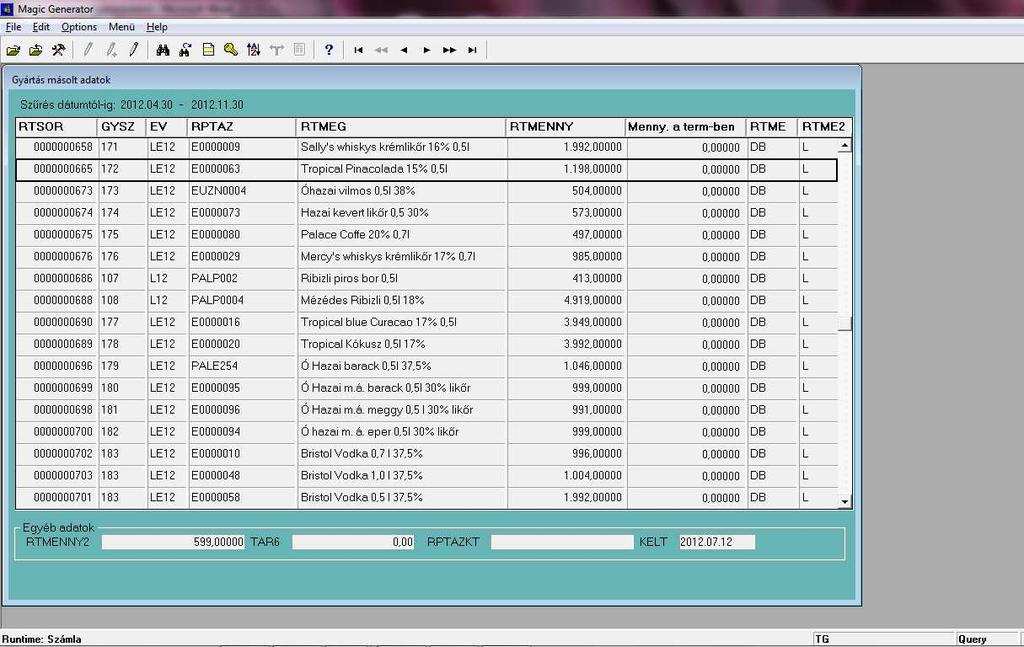Image resolution: width=1024 pixels, height=647 pixels.
Task: Click the greyed T-shaped toolbar icon
Action: point(276,50)
